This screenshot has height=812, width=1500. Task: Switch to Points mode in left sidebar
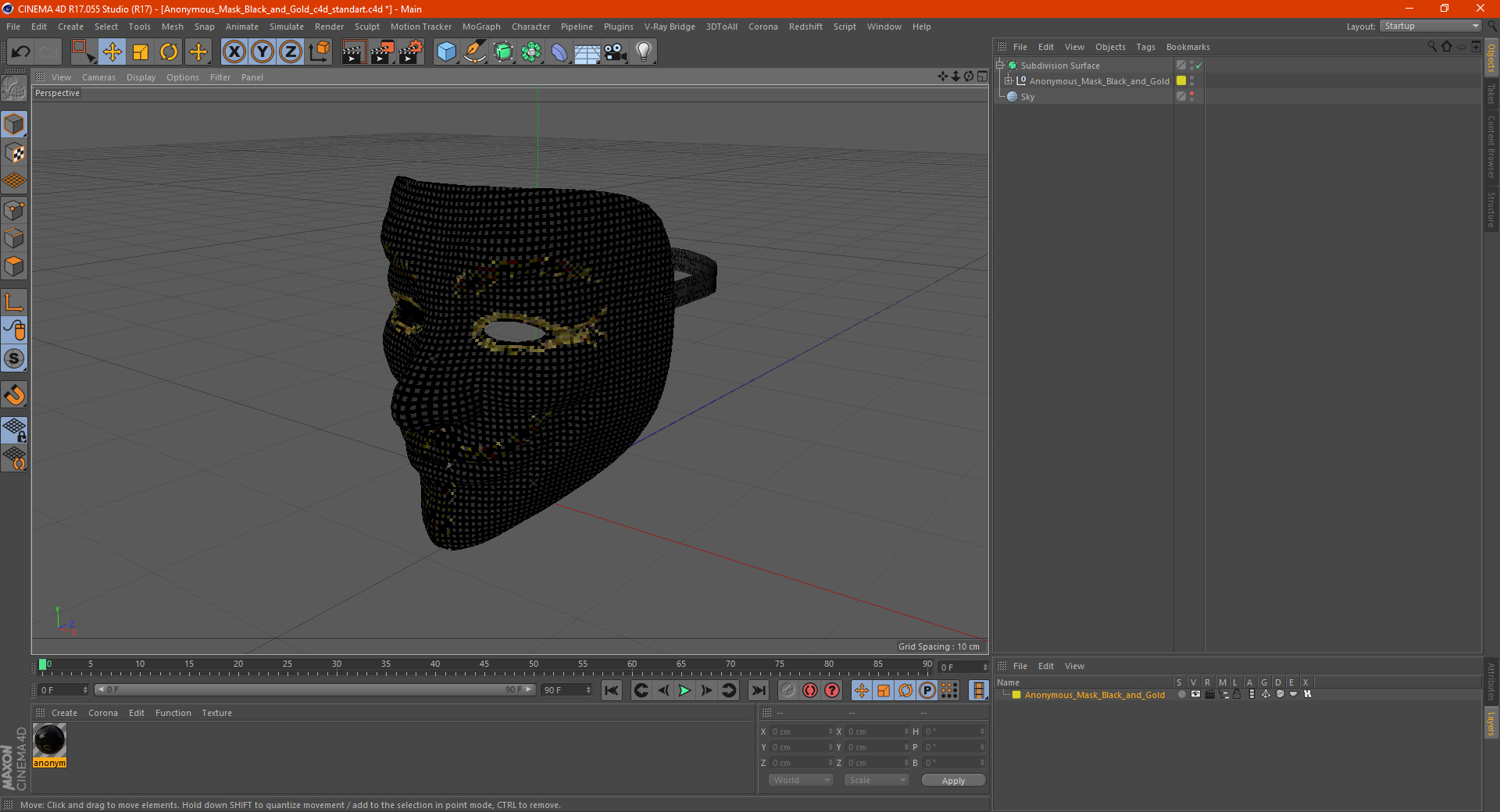(14, 210)
